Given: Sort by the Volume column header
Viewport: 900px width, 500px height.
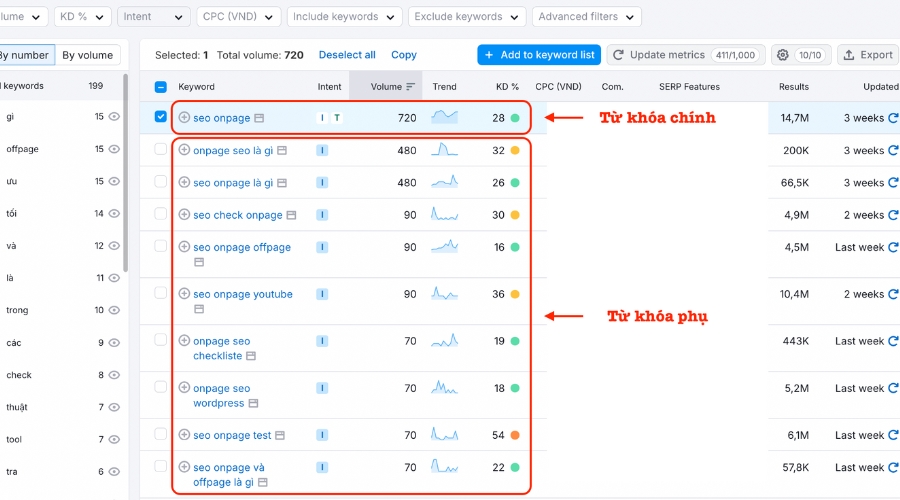Looking at the screenshot, I should click(386, 87).
